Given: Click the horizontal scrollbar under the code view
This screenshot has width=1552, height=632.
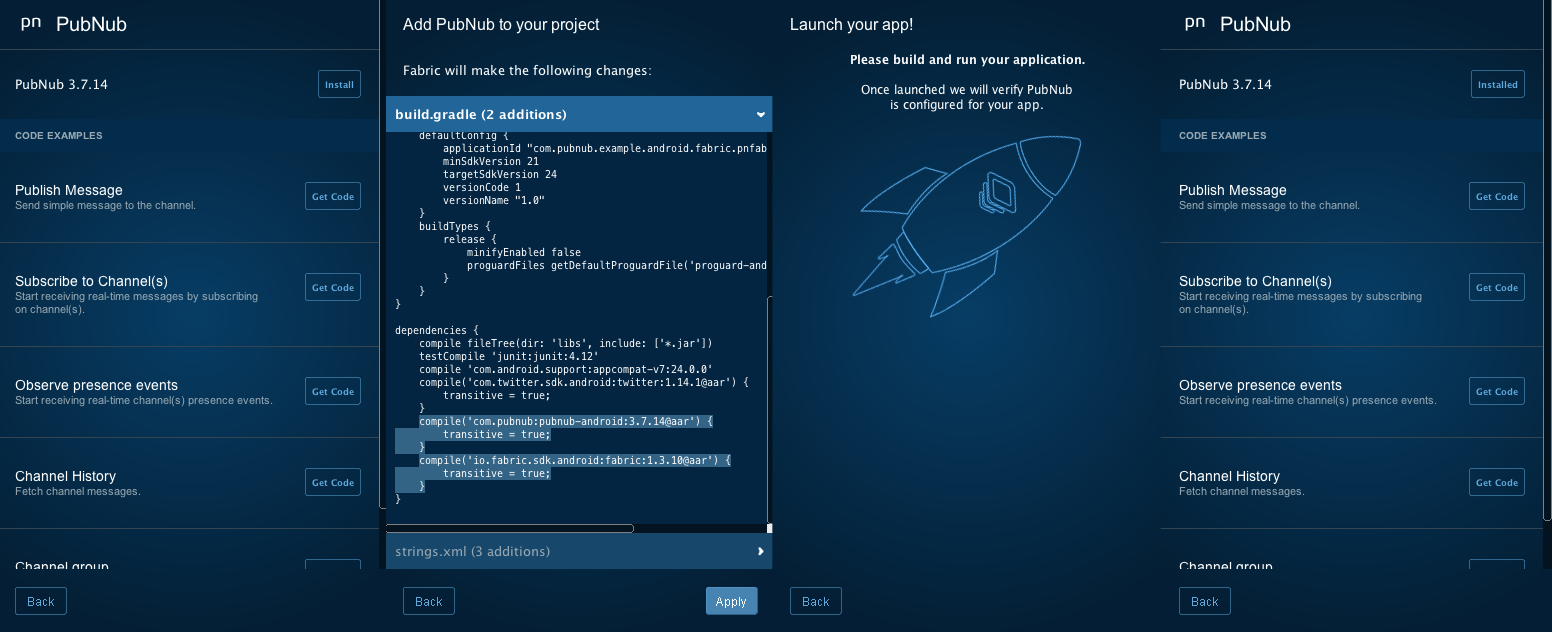Looking at the screenshot, I should tap(509, 528).
